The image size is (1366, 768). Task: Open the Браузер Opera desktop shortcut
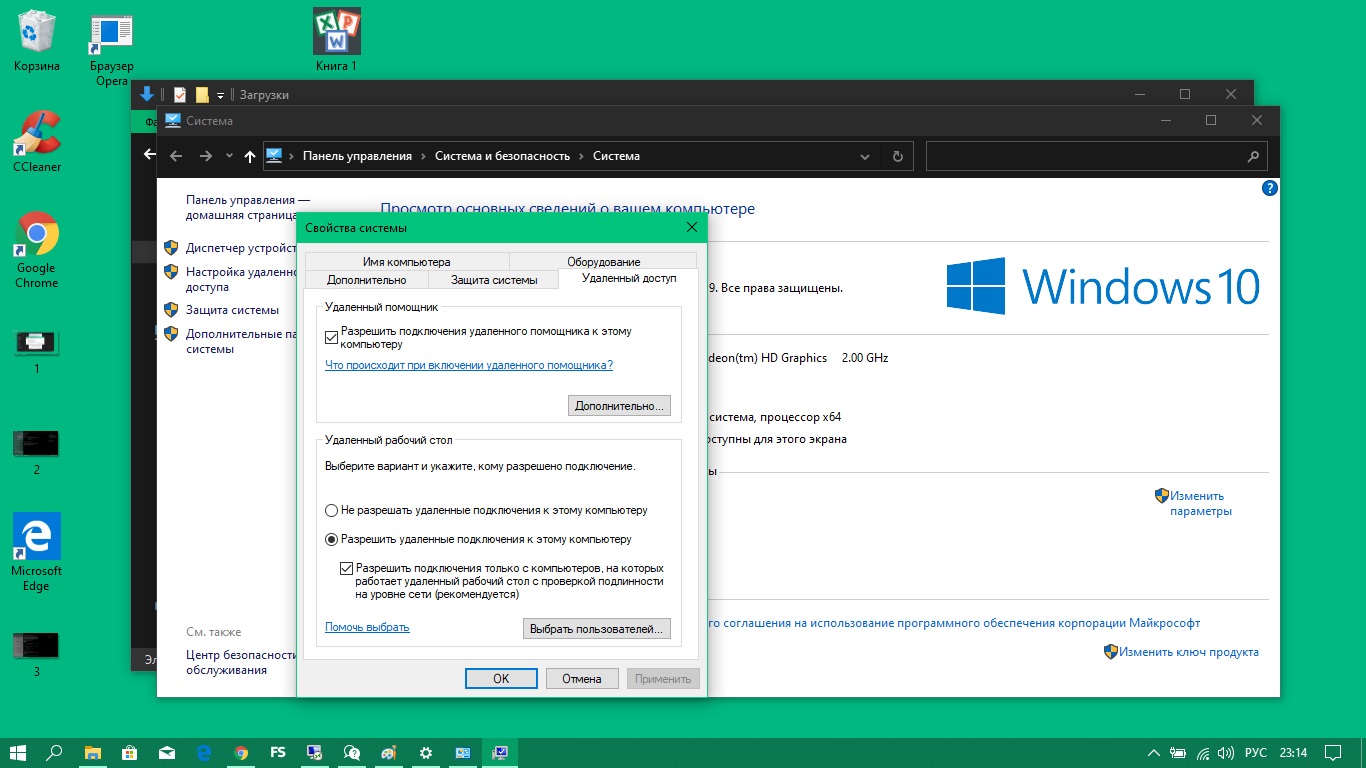point(112,50)
